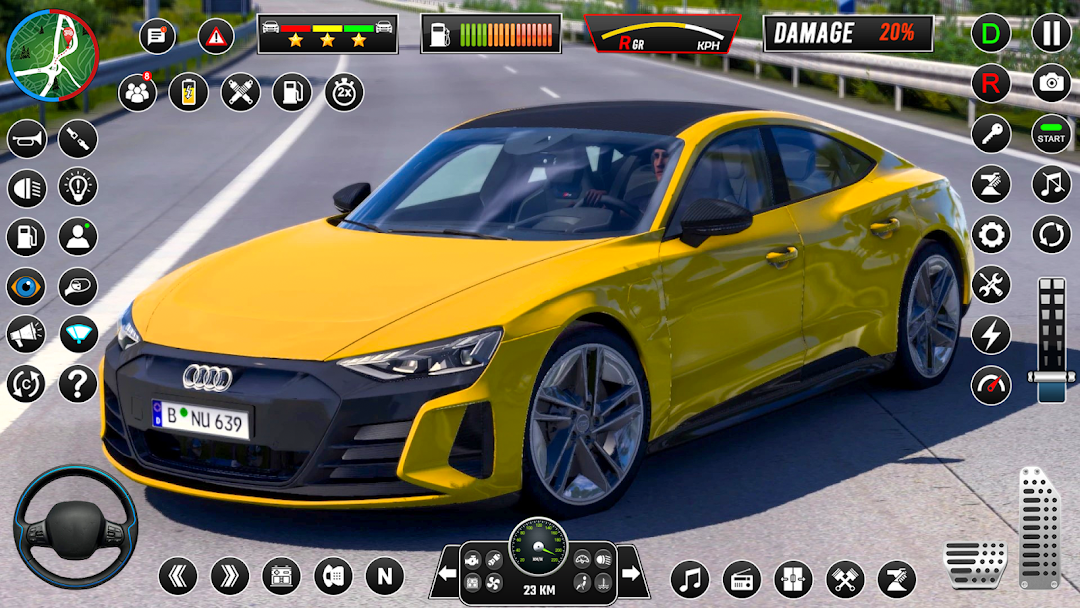Mute the music with the crossed note
This screenshot has width=1080, height=608.
click(x=1052, y=184)
